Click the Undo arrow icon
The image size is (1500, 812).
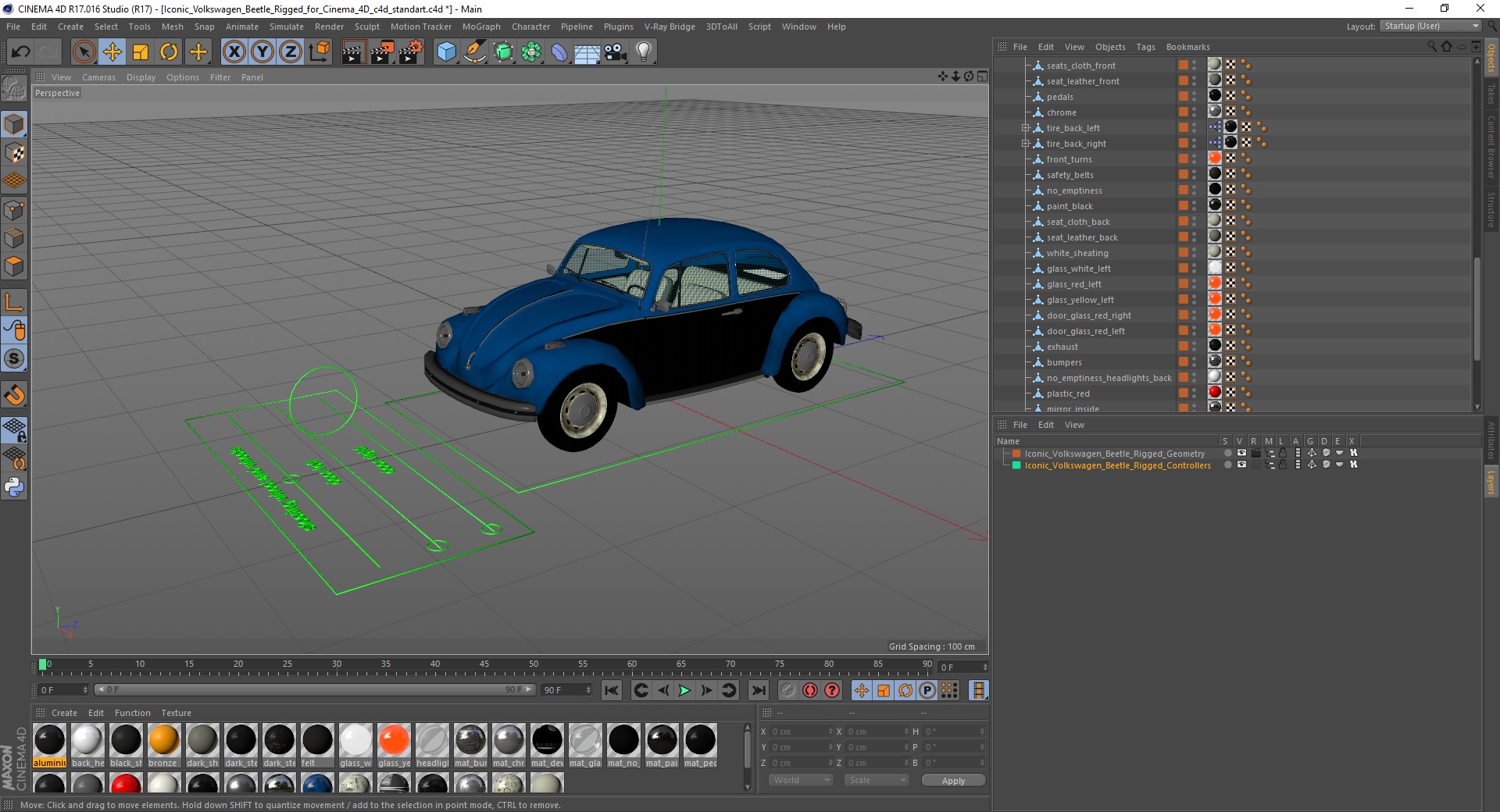[x=21, y=52]
